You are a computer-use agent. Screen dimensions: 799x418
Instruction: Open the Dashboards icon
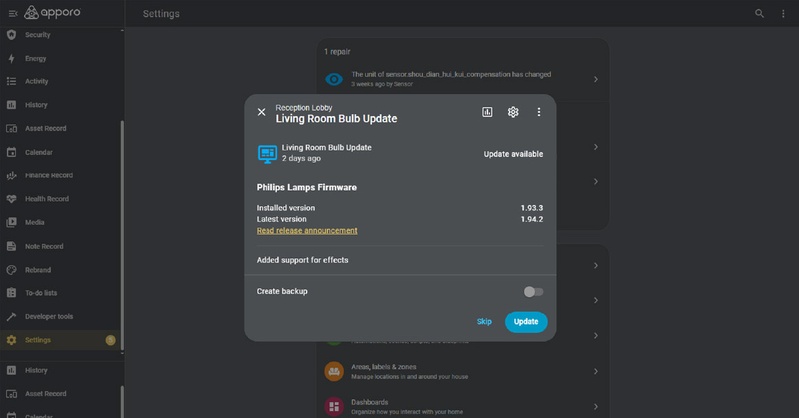334,407
